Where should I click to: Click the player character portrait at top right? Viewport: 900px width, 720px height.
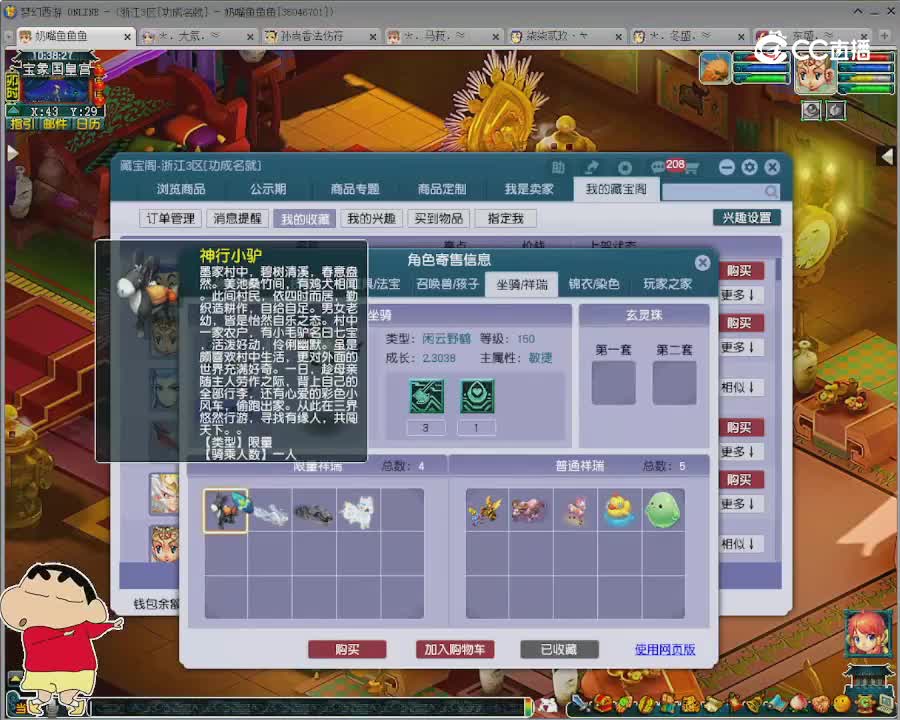pos(816,73)
